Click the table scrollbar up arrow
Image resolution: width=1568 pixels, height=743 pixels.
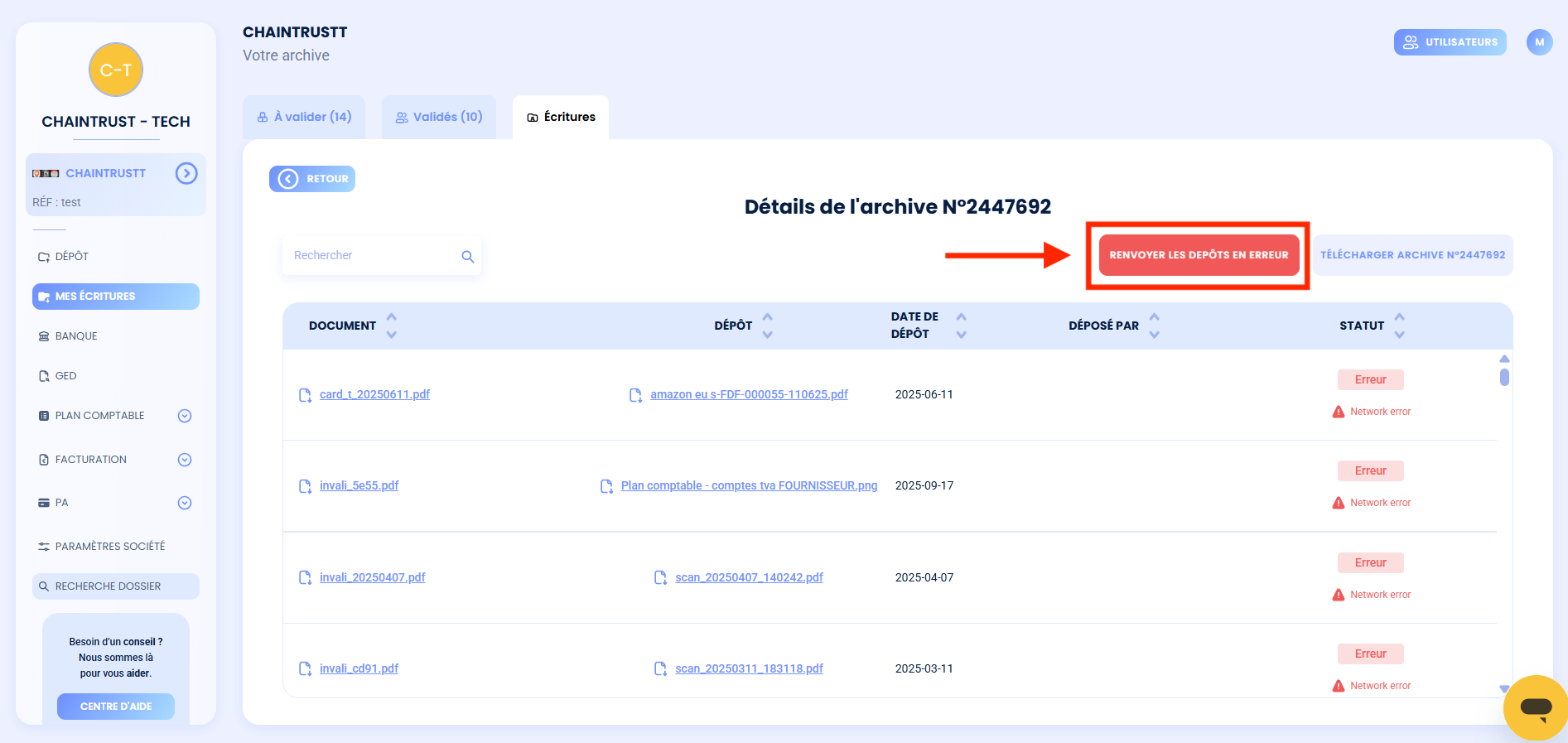point(1504,359)
